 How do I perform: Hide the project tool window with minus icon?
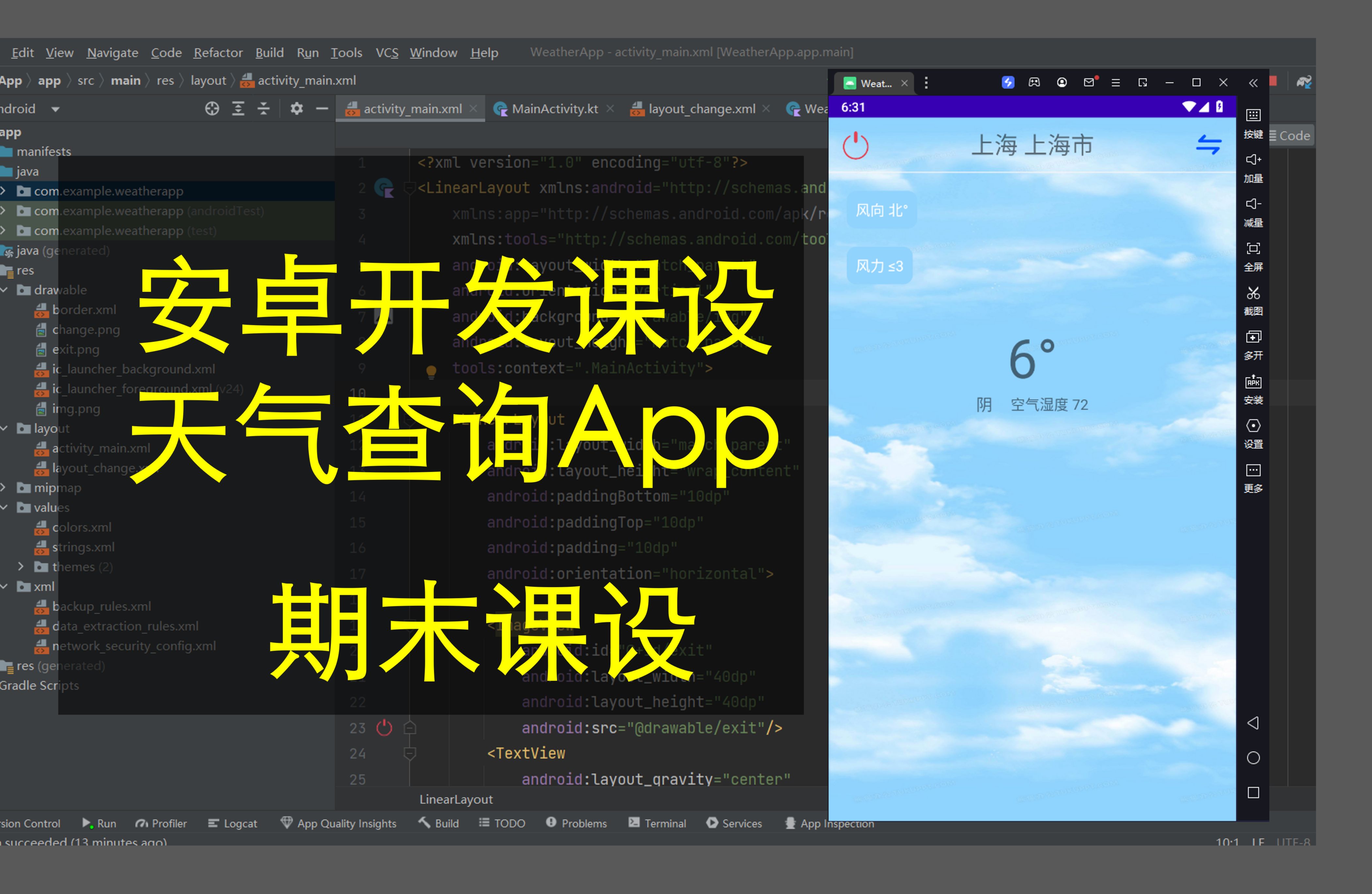(x=322, y=108)
